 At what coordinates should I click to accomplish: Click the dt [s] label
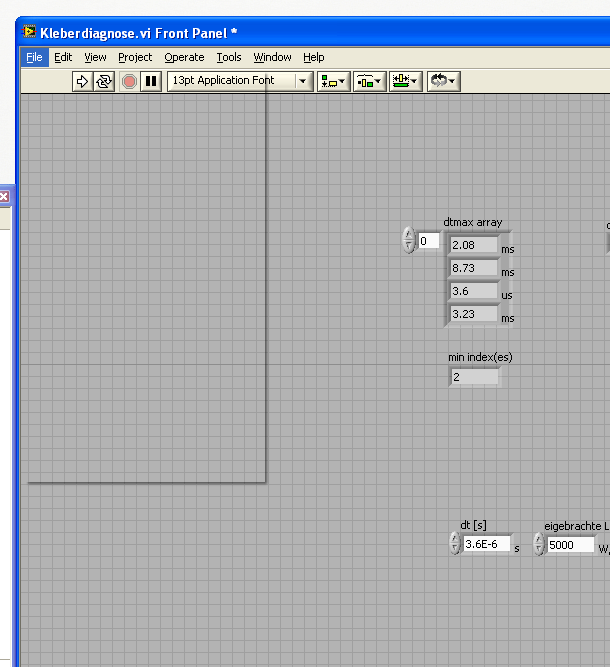tap(473, 525)
